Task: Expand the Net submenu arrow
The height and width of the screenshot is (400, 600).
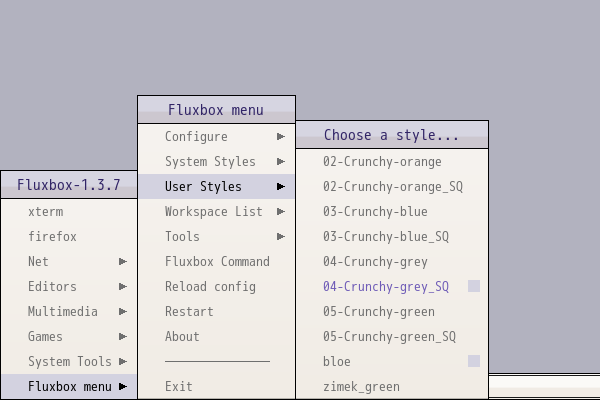Action: [x=123, y=261]
